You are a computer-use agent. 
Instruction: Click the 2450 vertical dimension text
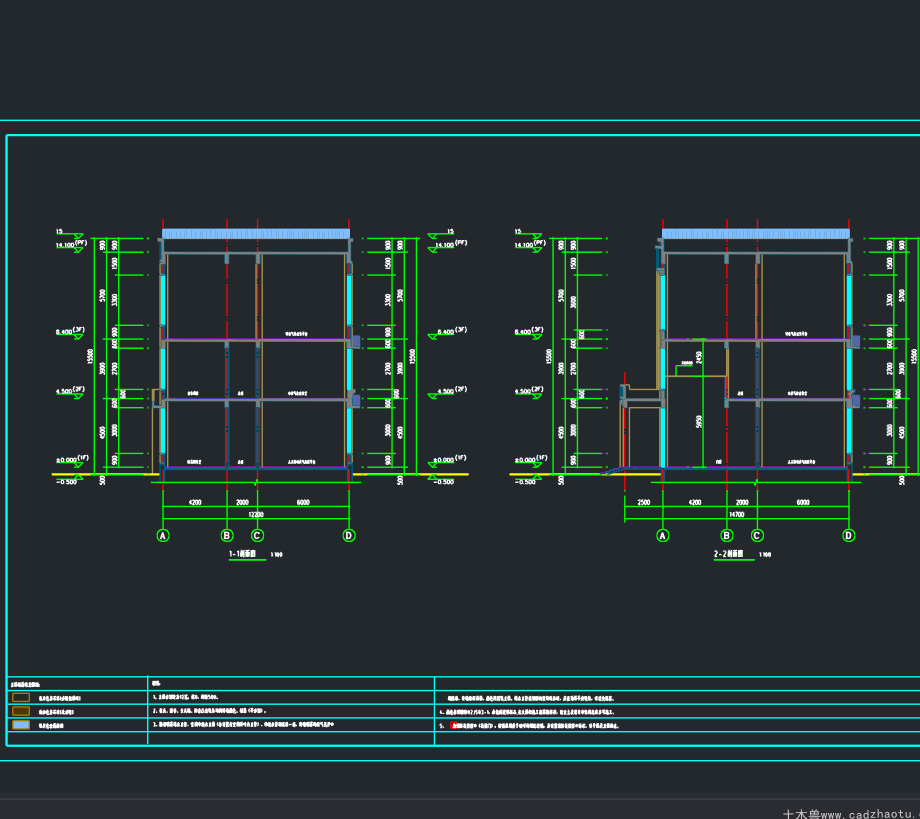pyautogui.click(x=699, y=357)
